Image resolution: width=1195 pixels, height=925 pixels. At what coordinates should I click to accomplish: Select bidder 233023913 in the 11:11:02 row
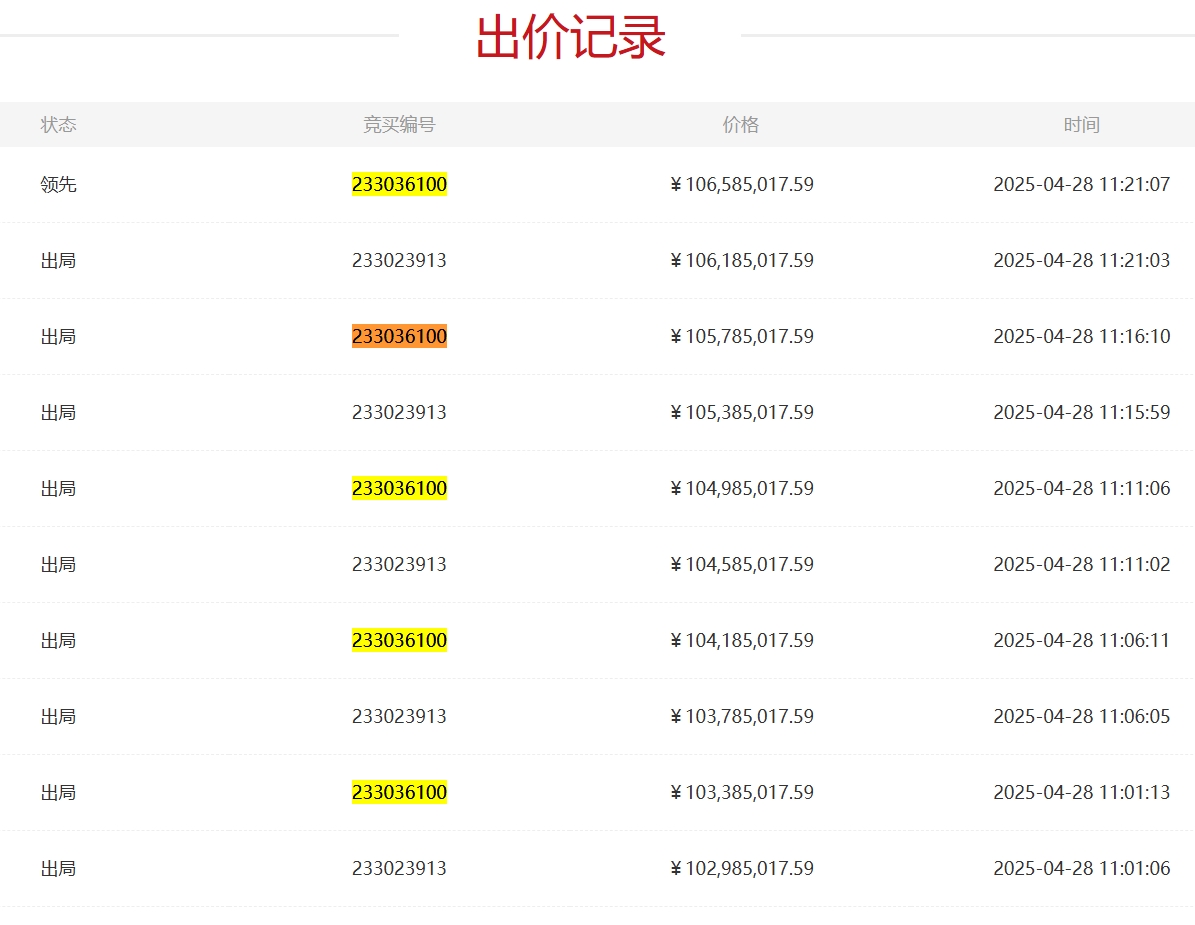[399, 565]
